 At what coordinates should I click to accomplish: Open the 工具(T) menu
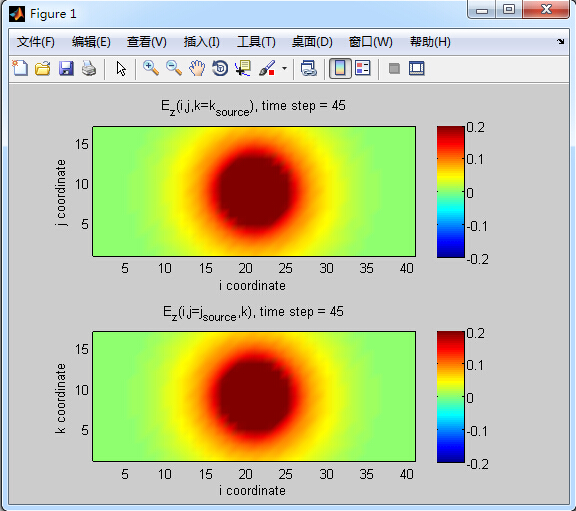coord(256,42)
